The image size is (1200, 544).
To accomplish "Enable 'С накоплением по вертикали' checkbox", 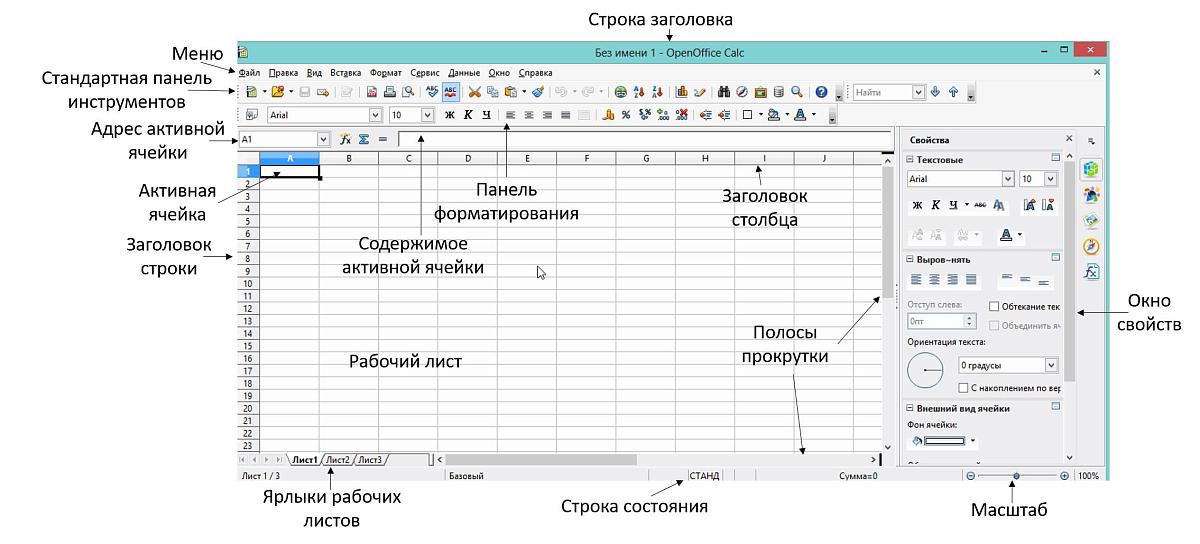I will (x=963, y=387).
